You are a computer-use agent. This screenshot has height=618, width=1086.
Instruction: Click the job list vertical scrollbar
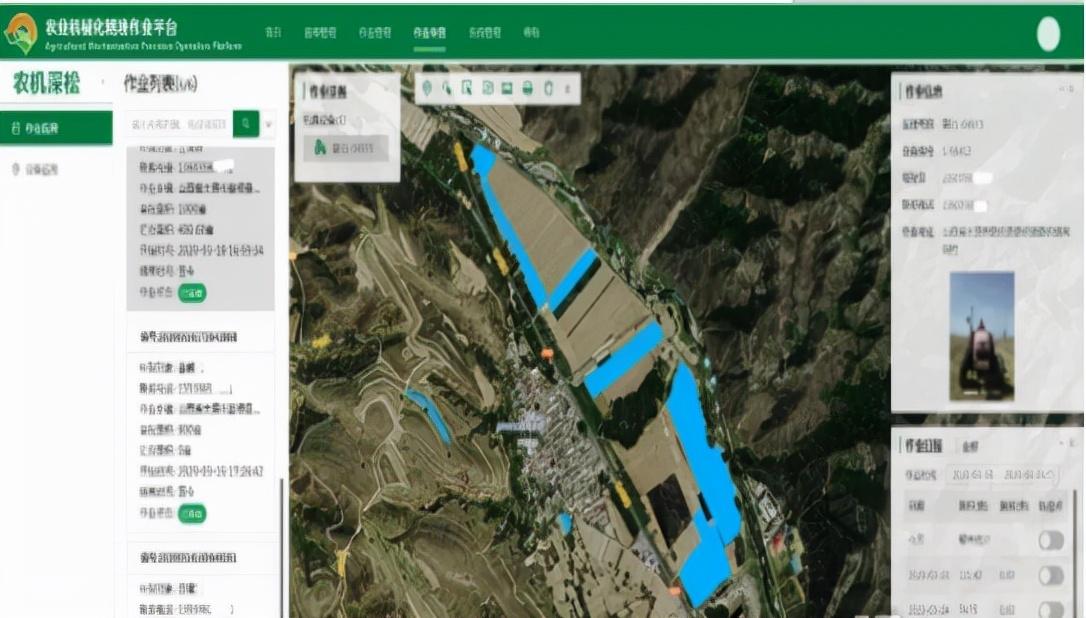coord(281,547)
